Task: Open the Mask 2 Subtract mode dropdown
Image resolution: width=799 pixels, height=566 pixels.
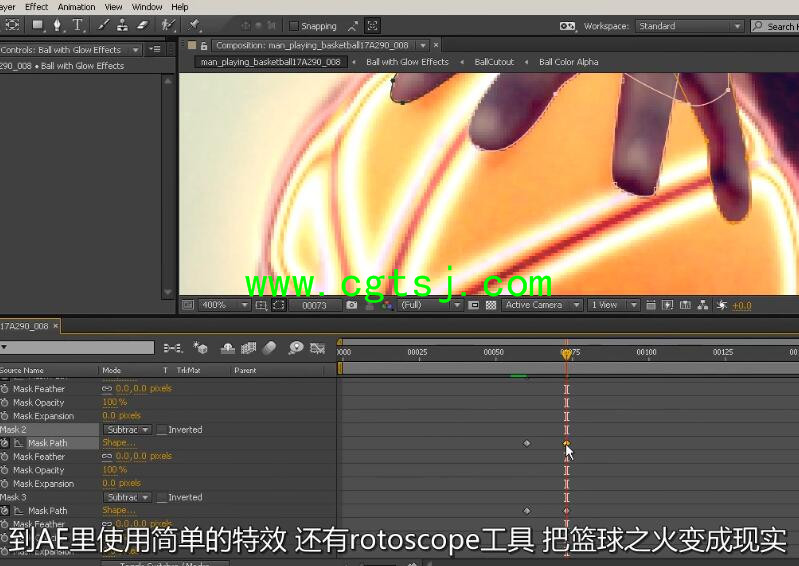Action: point(127,430)
